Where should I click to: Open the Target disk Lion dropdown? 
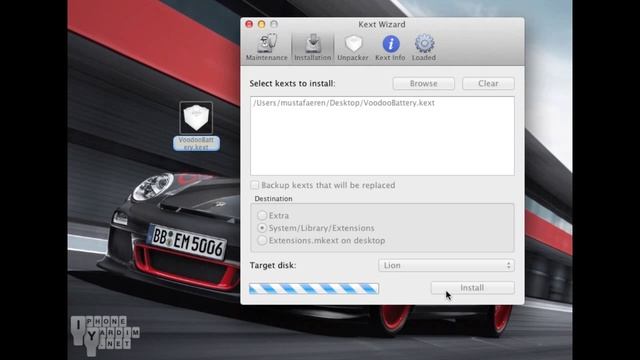tap(446, 265)
